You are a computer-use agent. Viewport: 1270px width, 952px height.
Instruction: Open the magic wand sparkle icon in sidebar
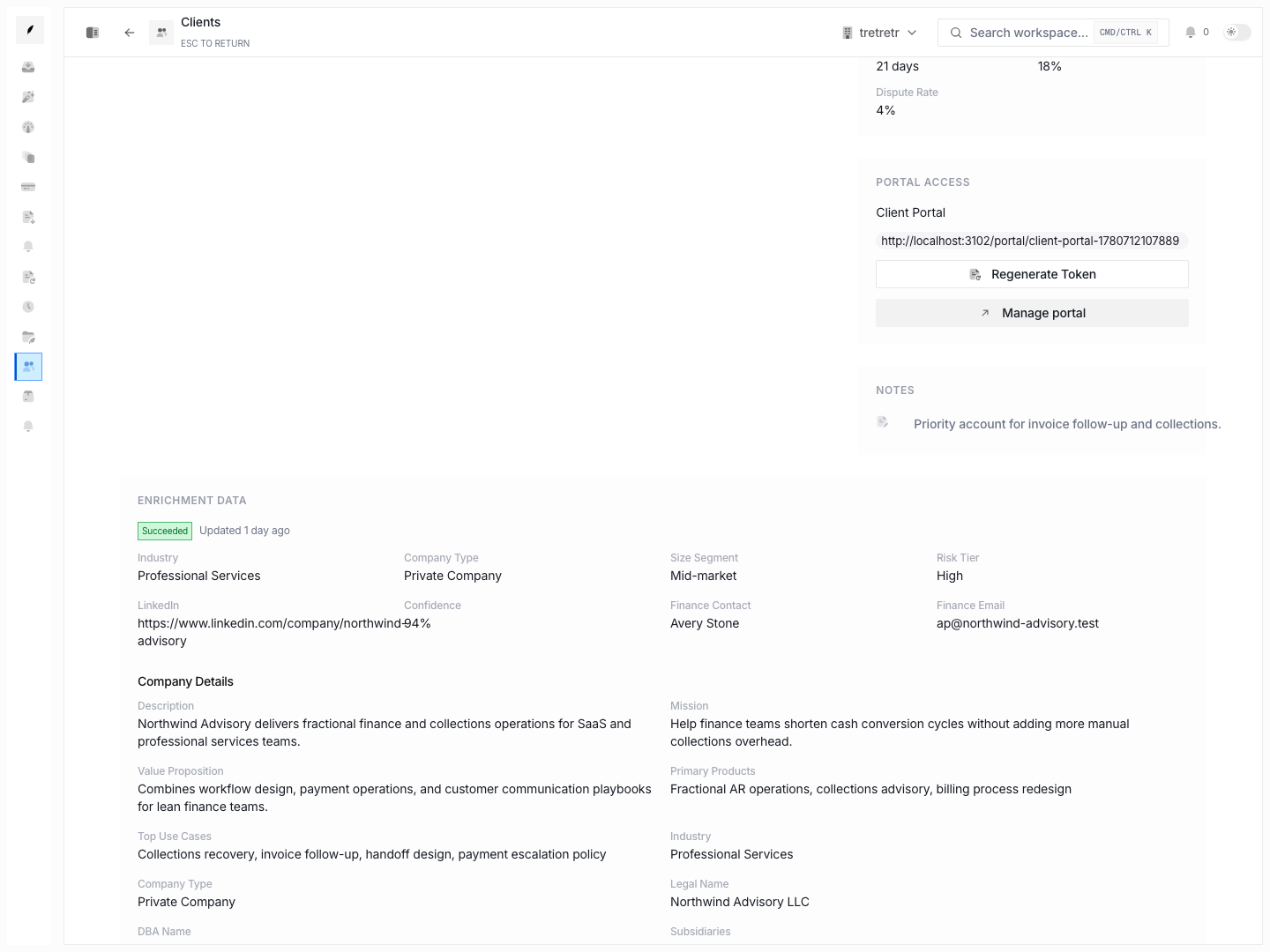(28, 97)
